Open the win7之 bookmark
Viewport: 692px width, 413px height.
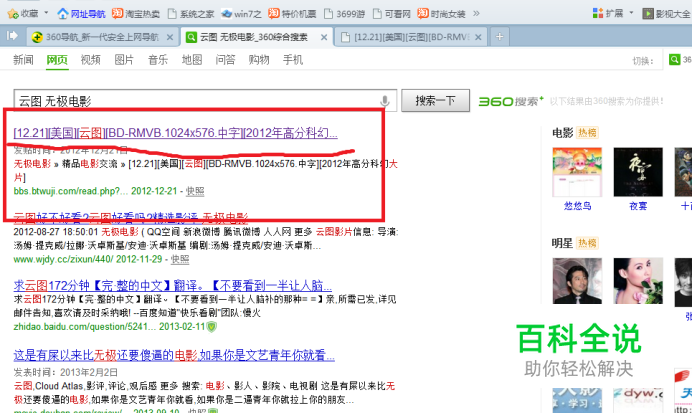point(241,14)
